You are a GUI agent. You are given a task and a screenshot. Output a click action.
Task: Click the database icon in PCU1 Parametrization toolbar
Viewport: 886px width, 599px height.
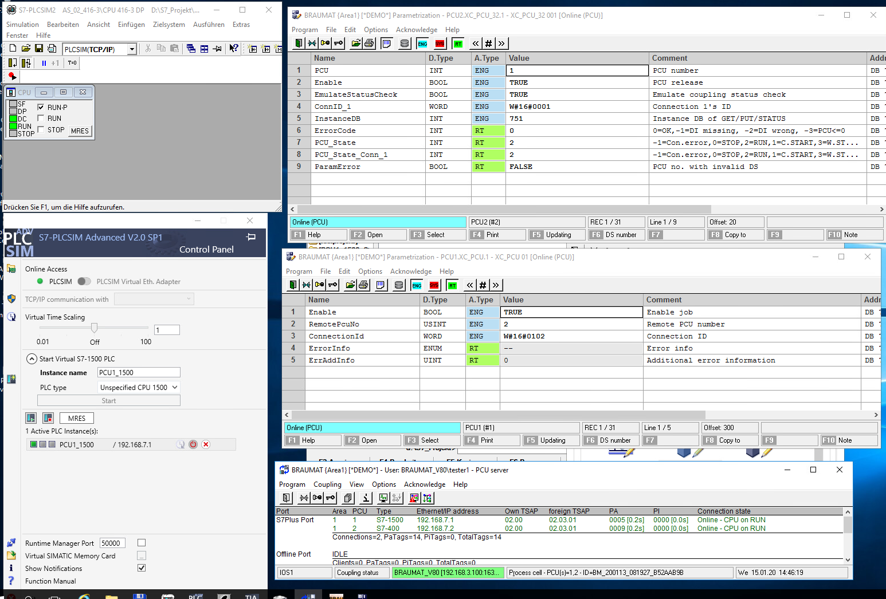398,285
